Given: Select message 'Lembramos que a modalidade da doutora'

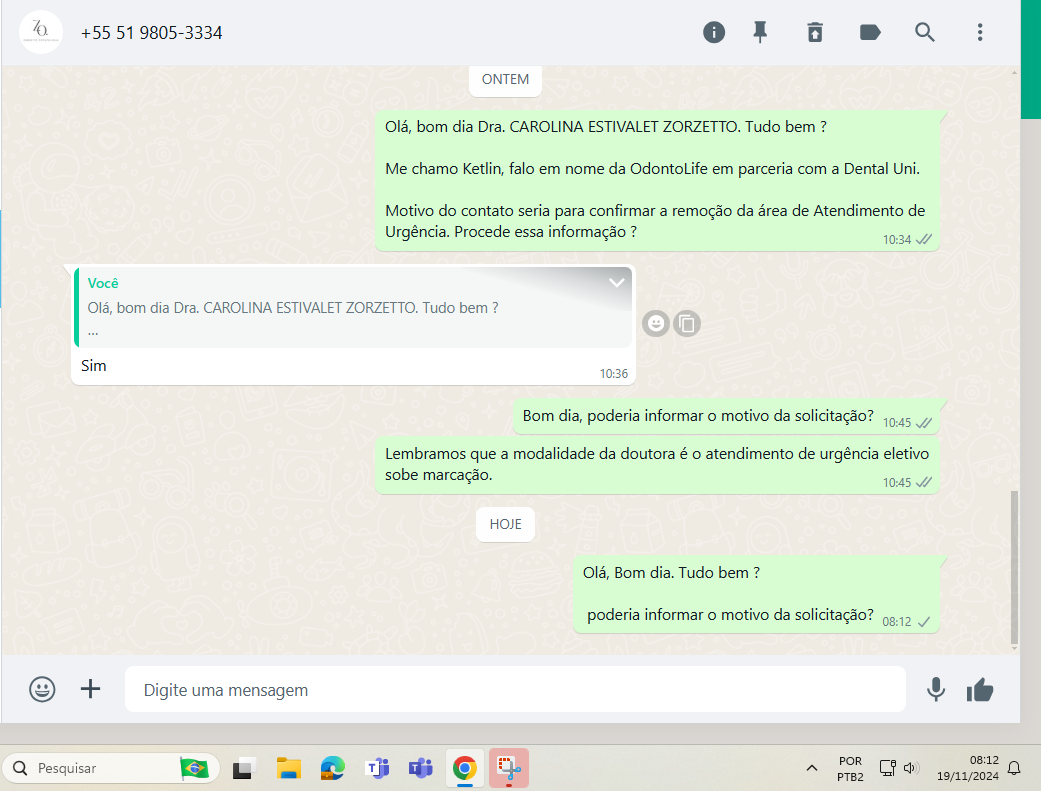Looking at the screenshot, I should point(657,464).
